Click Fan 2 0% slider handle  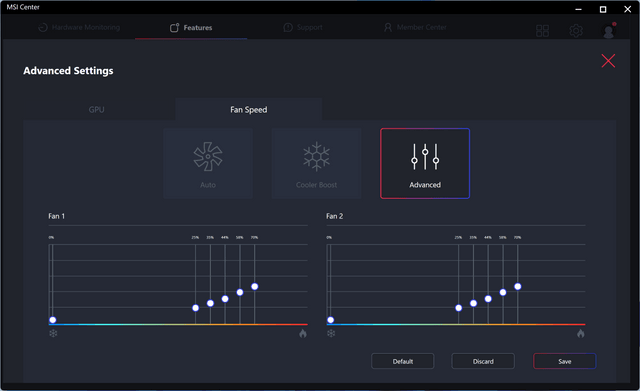tap(331, 320)
